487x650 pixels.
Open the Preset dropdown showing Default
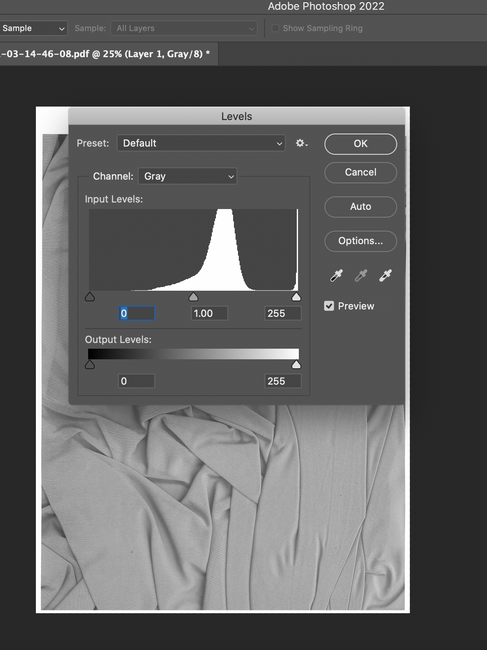tap(201, 143)
